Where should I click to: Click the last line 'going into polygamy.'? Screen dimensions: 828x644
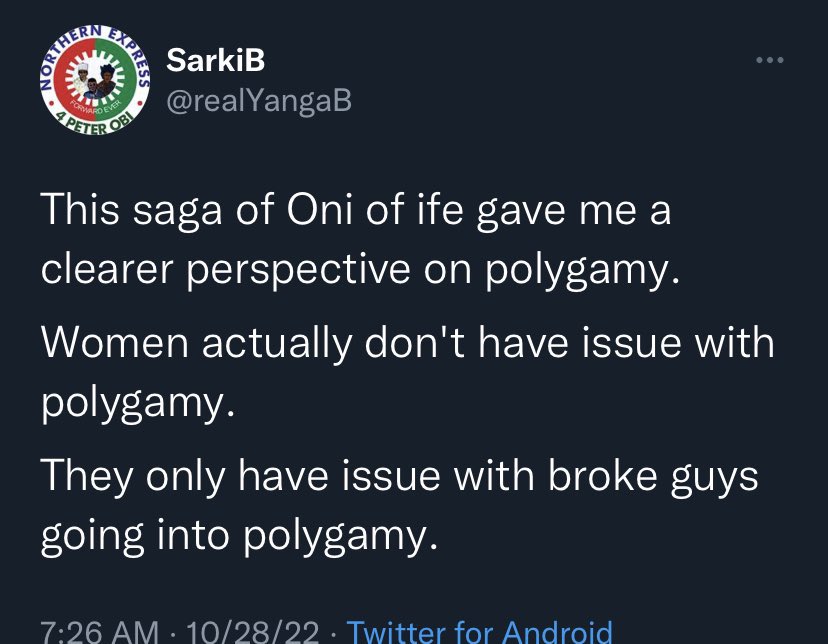pos(239,536)
